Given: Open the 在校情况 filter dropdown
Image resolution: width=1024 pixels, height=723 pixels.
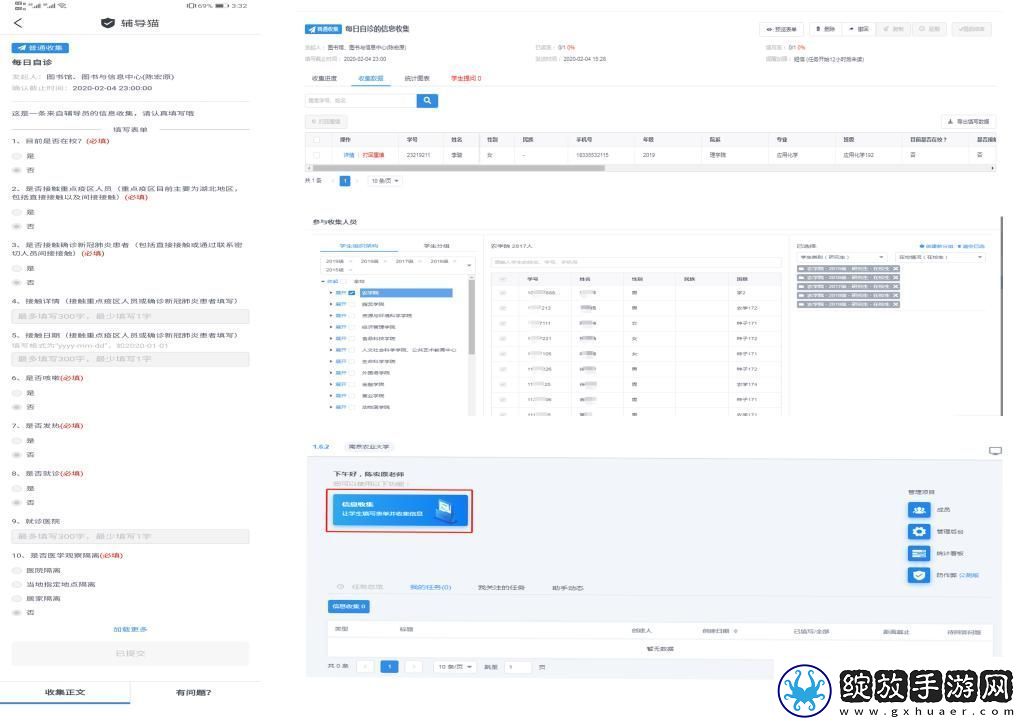Looking at the screenshot, I should 940,257.
